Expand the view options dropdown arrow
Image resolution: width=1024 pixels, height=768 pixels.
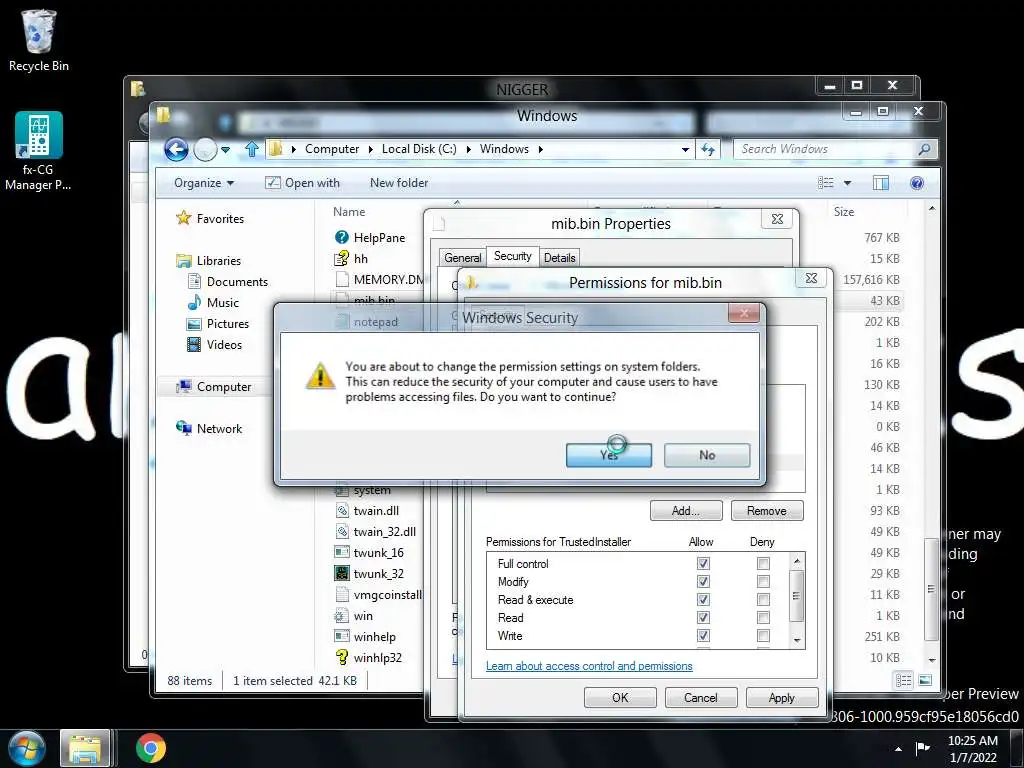point(847,183)
